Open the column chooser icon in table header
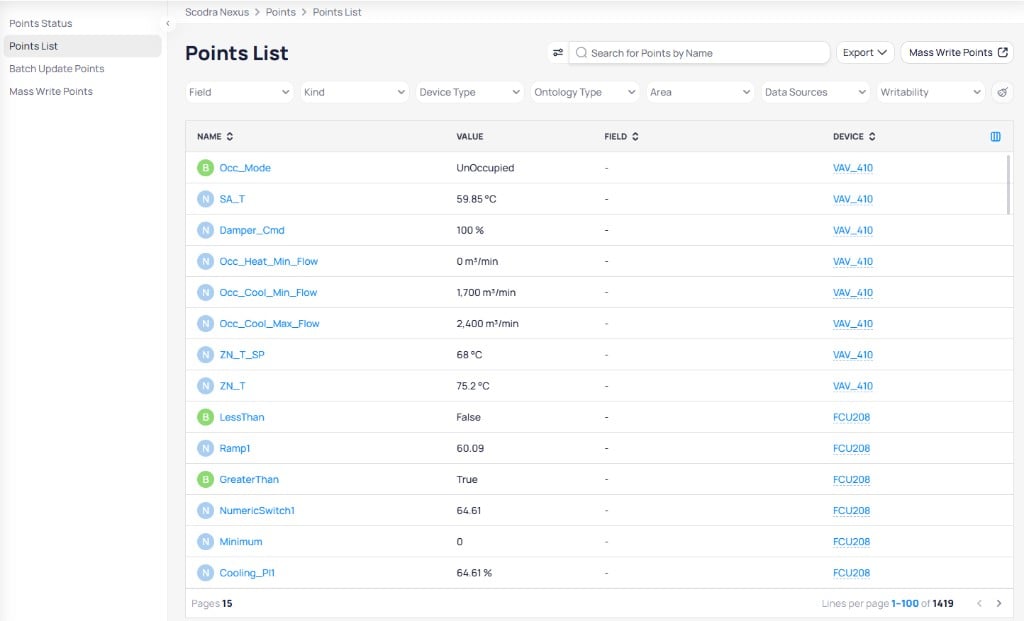The height and width of the screenshot is (621, 1024). (995, 136)
